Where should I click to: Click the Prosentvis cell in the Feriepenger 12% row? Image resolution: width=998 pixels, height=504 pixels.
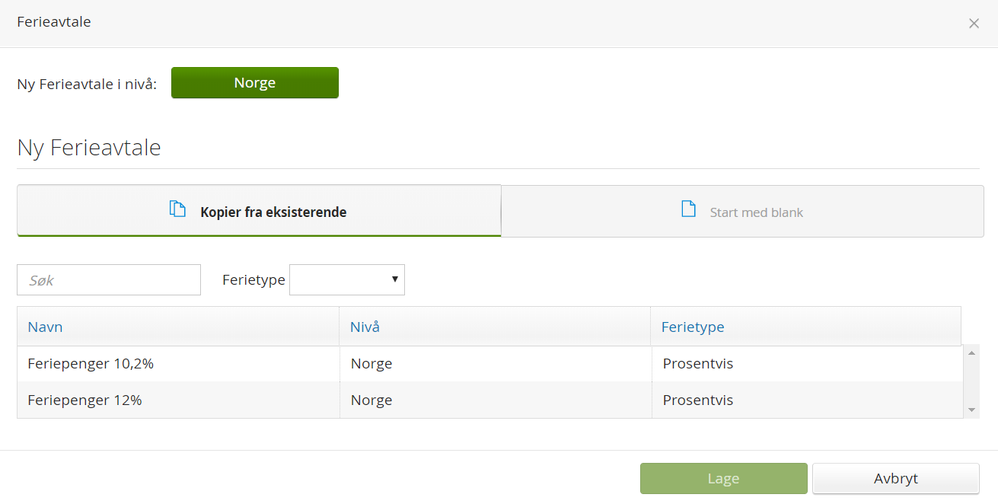pos(698,400)
